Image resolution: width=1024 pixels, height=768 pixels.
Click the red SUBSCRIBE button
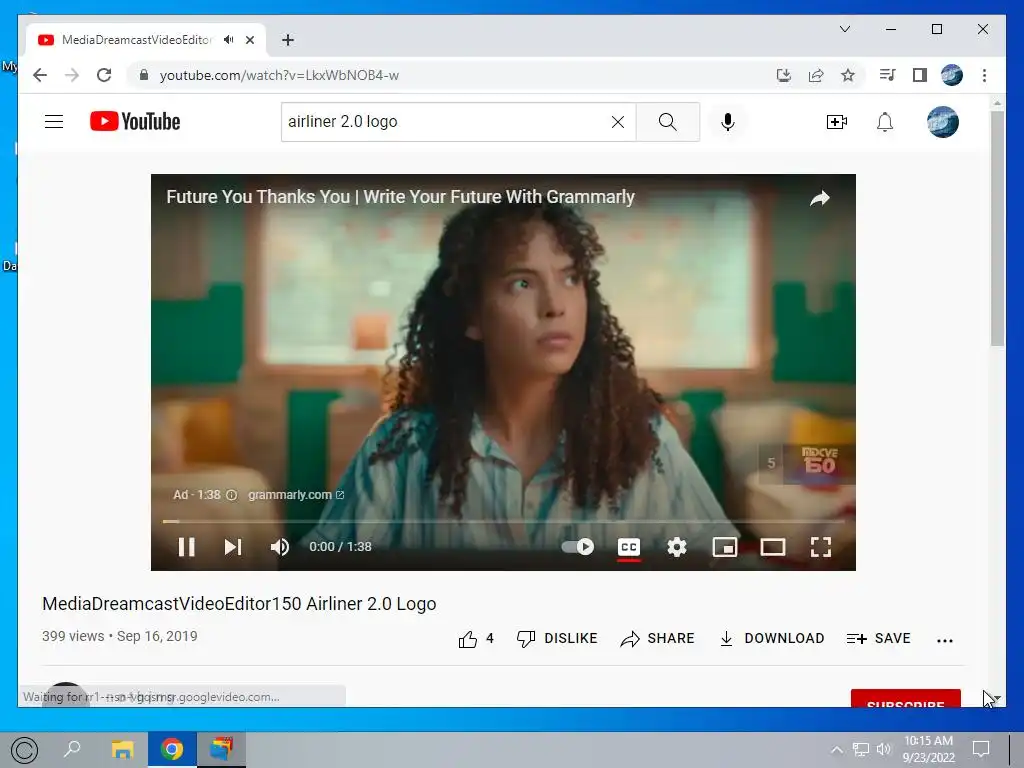click(x=905, y=698)
